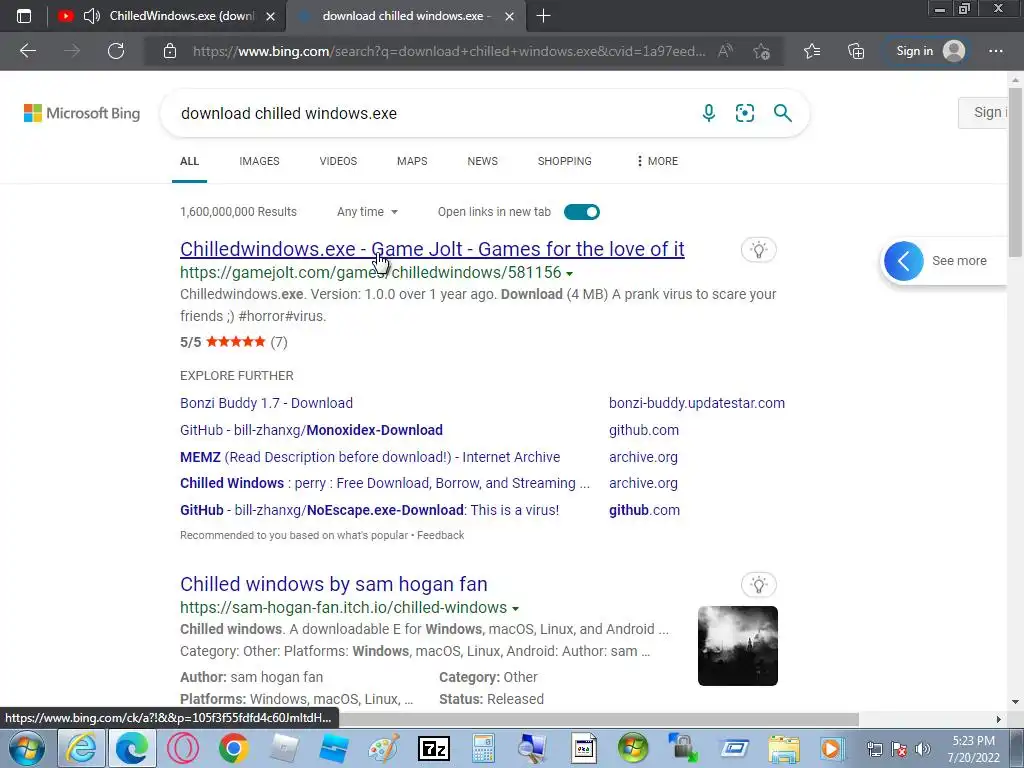Image resolution: width=1024 pixels, height=768 pixels.
Task: Open Chilledwindows.exe Game Jolt result link
Action: (432, 249)
